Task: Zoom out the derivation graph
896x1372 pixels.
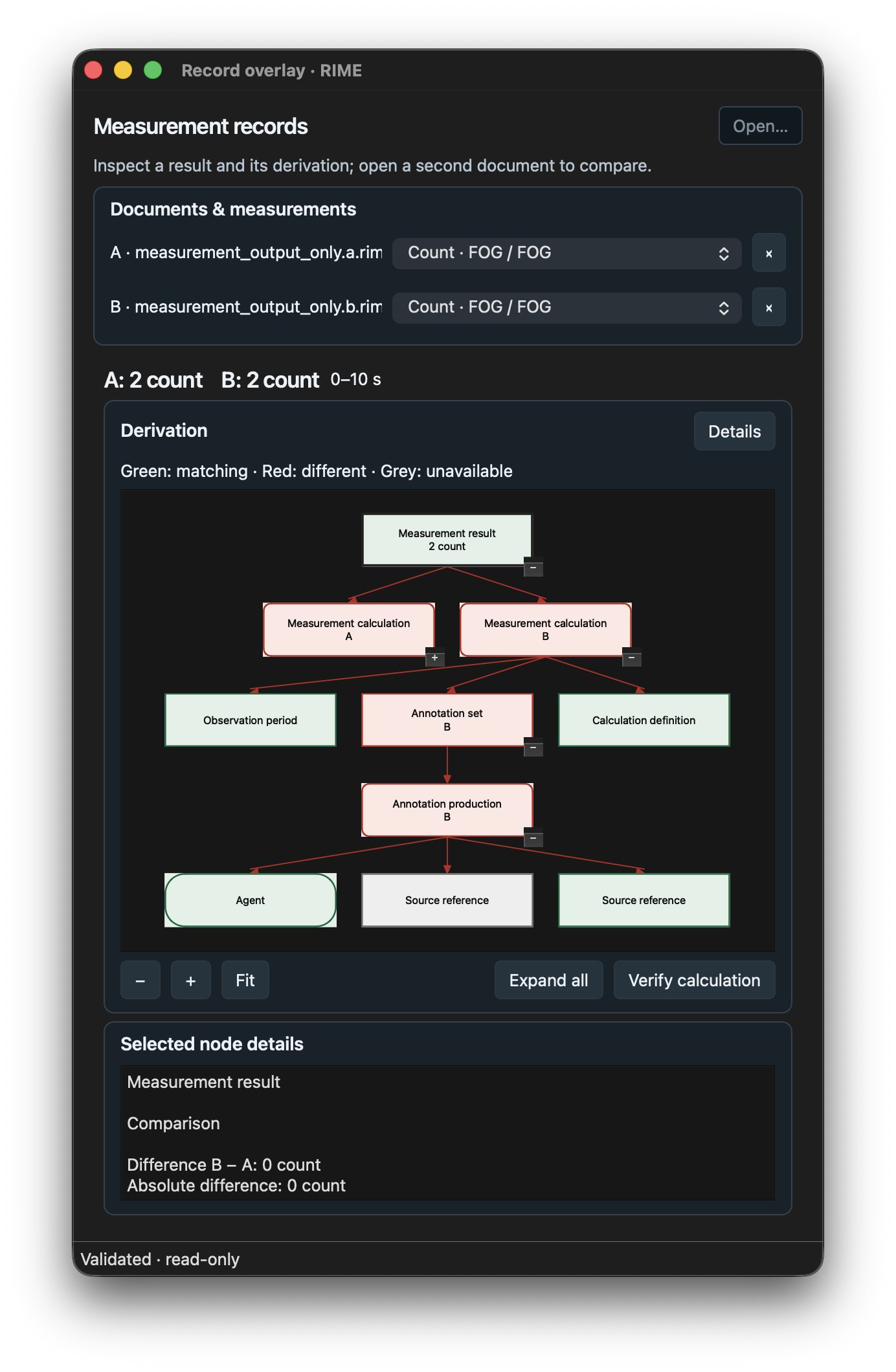Action: point(140,980)
